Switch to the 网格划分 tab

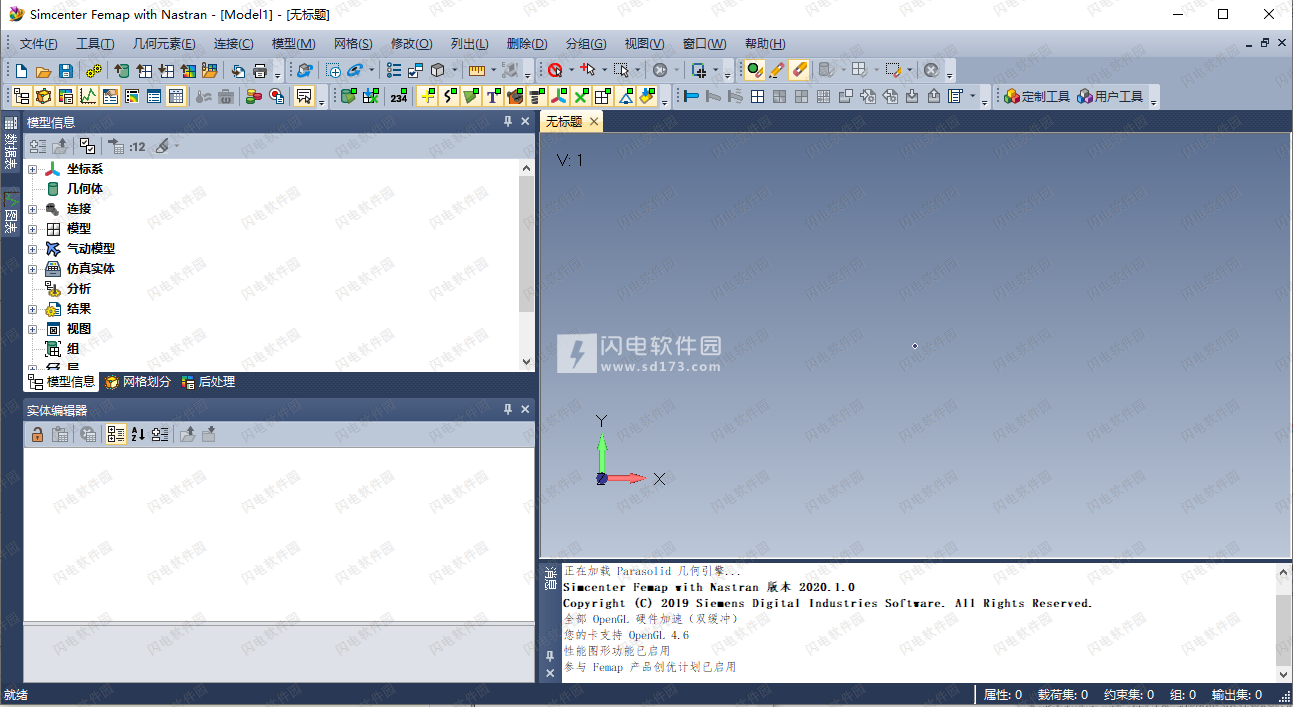coord(138,382)
